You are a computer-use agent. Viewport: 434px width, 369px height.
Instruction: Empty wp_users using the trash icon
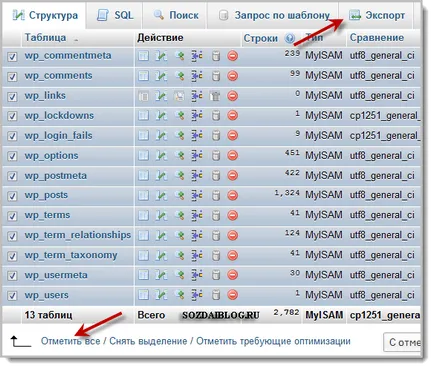tap(216, 295)
